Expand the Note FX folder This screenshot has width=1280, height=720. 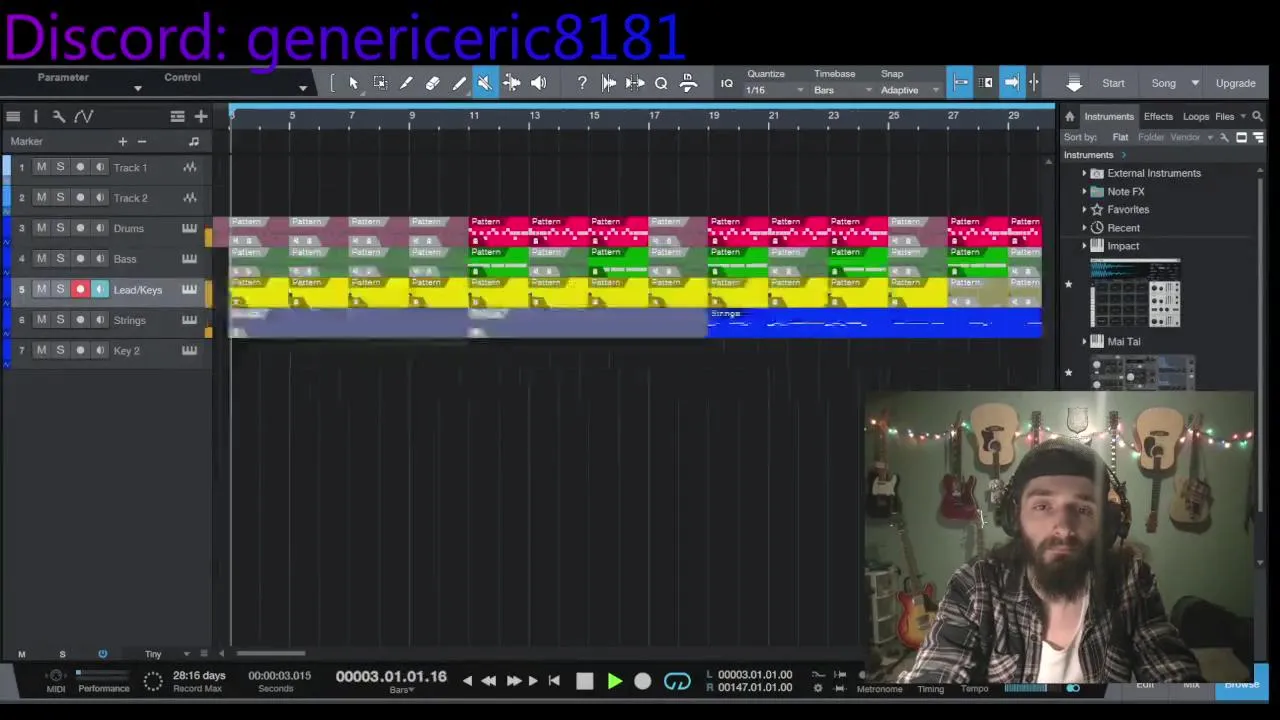(1084, 192)
